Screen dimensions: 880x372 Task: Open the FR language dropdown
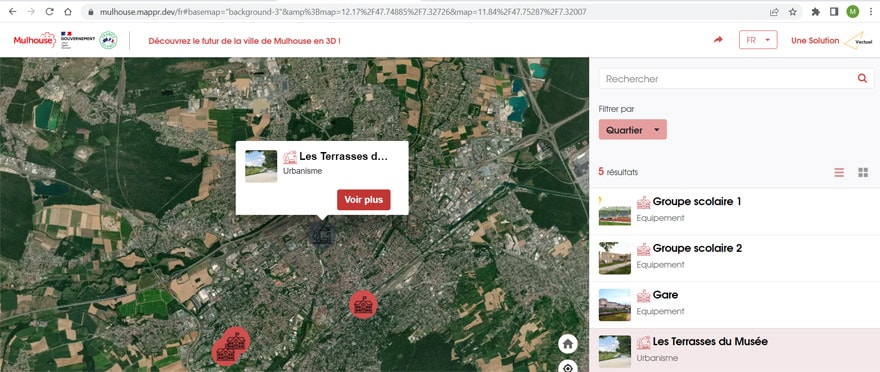[758, 40]
